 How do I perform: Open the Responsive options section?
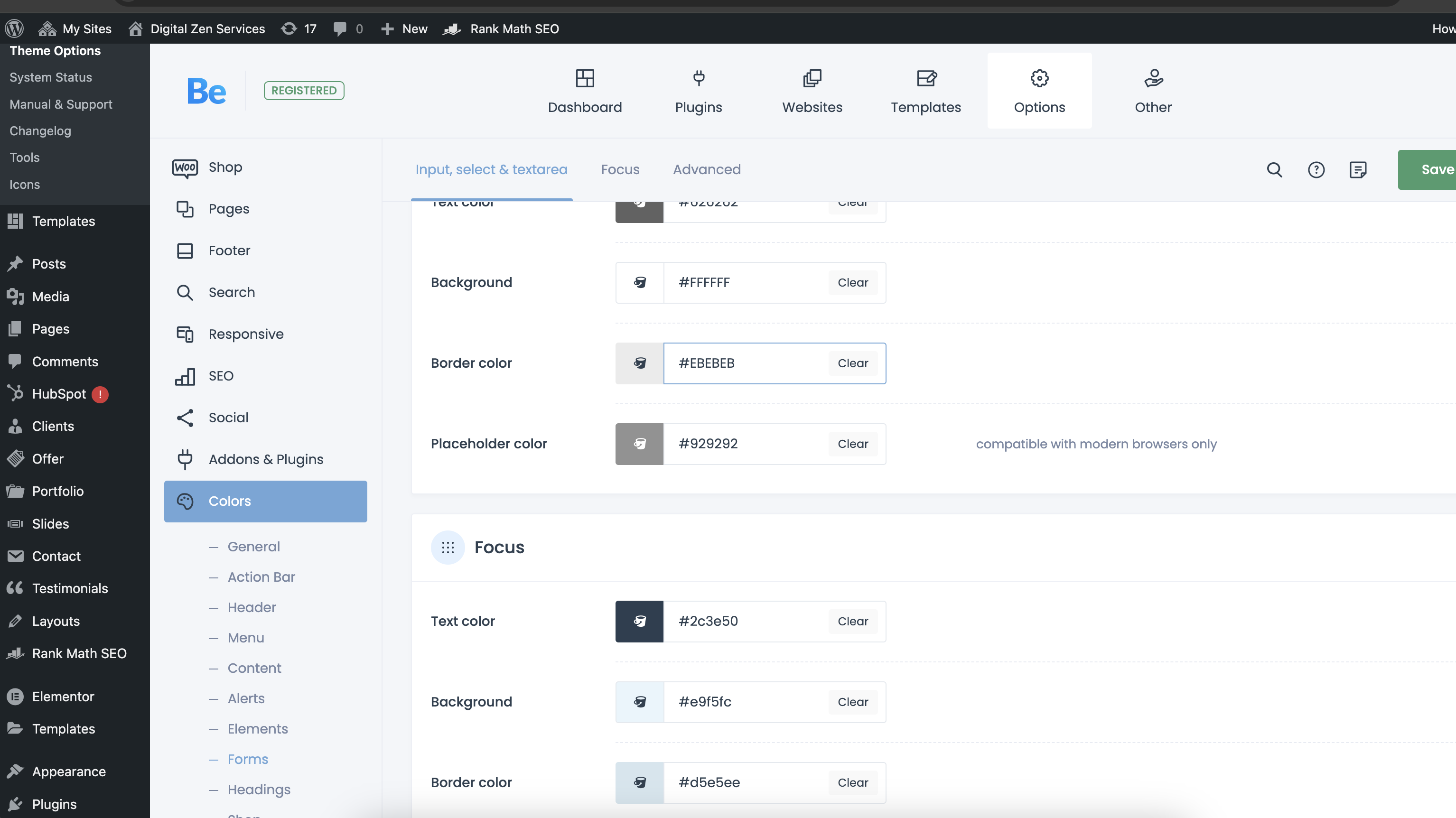(245, 334)
